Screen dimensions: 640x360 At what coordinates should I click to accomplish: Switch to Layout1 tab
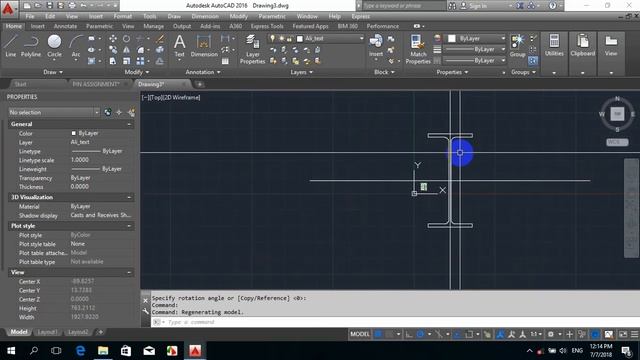(47, 332)
